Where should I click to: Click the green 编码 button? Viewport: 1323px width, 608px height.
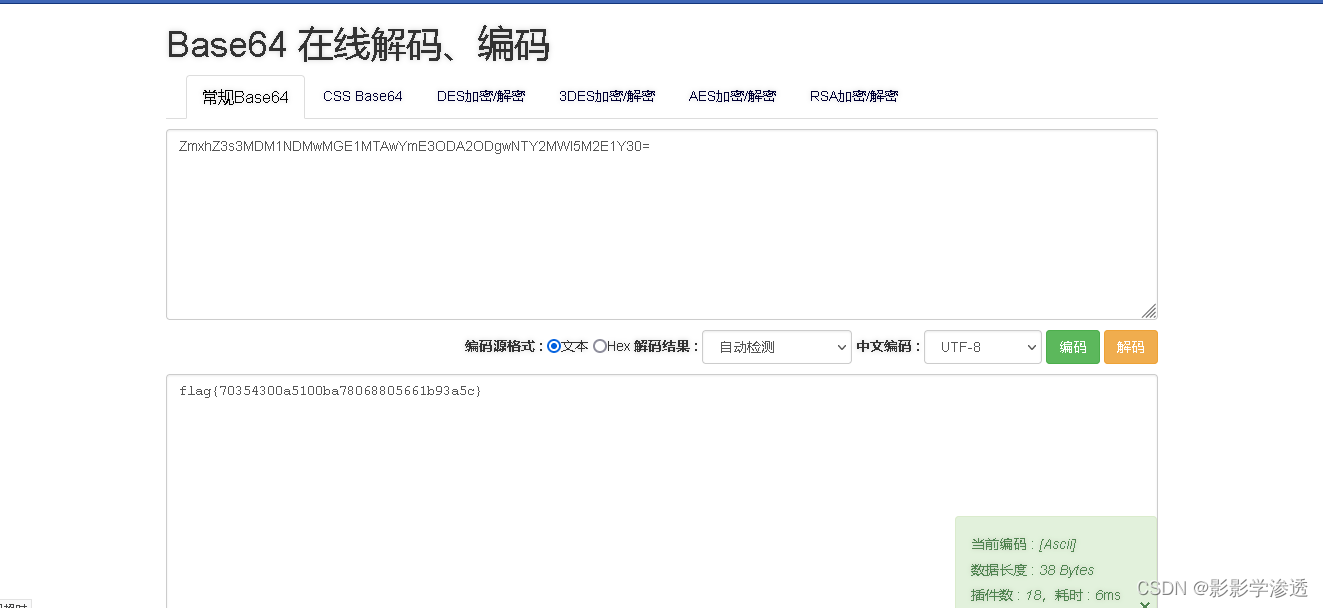1072,347
